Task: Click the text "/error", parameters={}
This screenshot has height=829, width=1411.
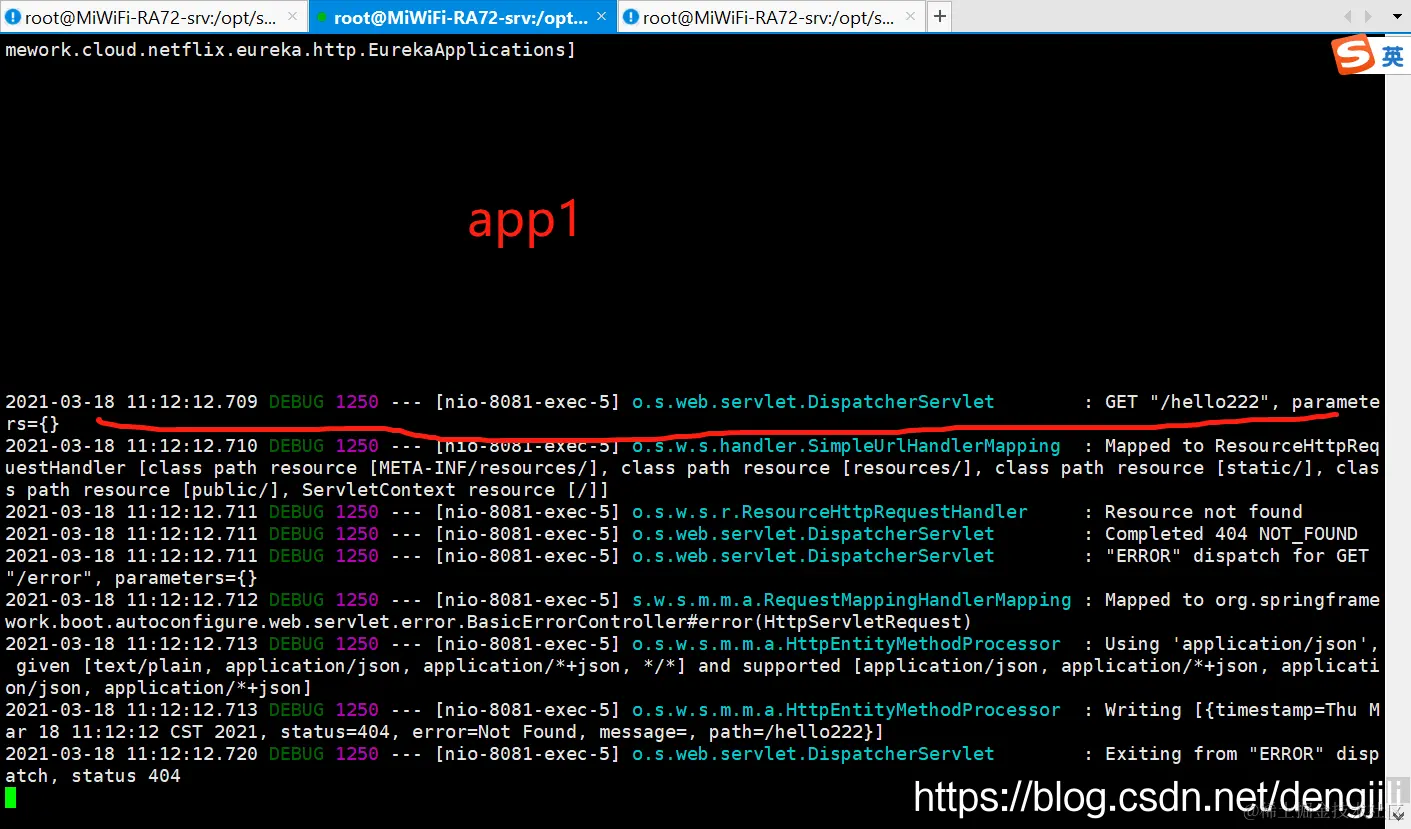Action: click(x=131, y=578)
